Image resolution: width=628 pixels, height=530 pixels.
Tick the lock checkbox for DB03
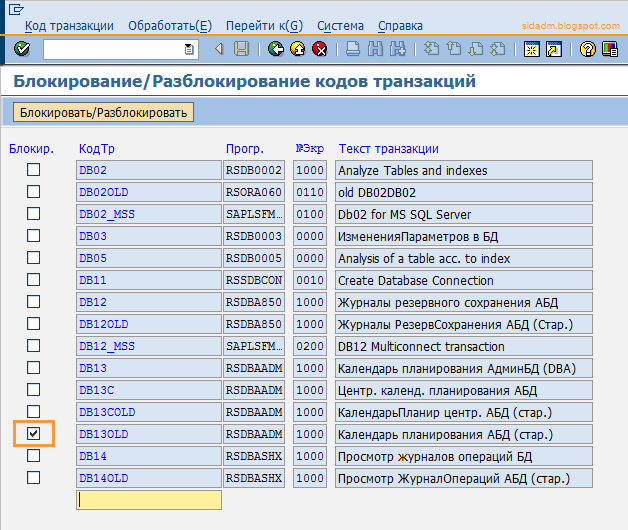34,236
